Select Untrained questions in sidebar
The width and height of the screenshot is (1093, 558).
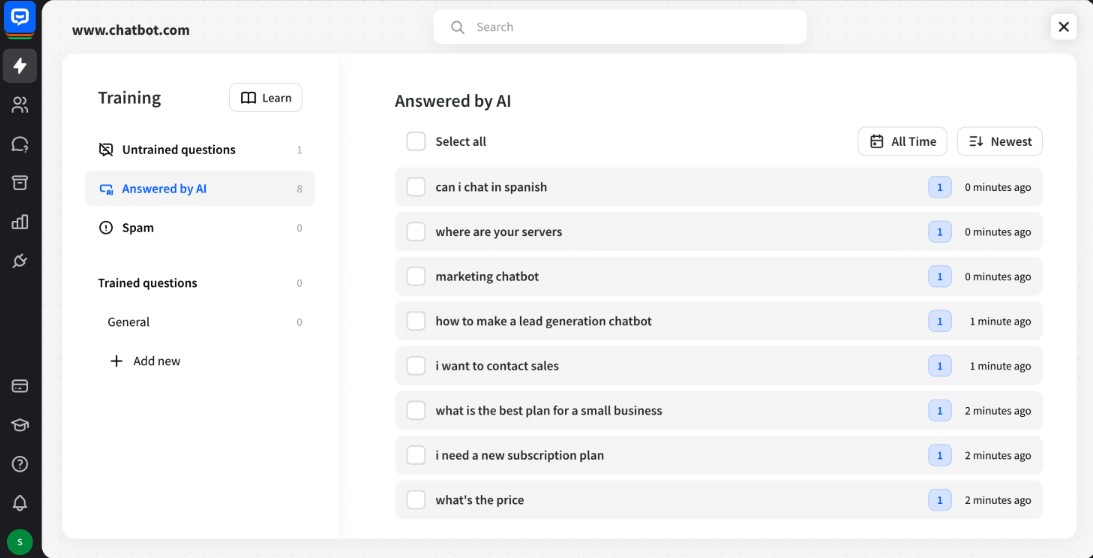200,149
